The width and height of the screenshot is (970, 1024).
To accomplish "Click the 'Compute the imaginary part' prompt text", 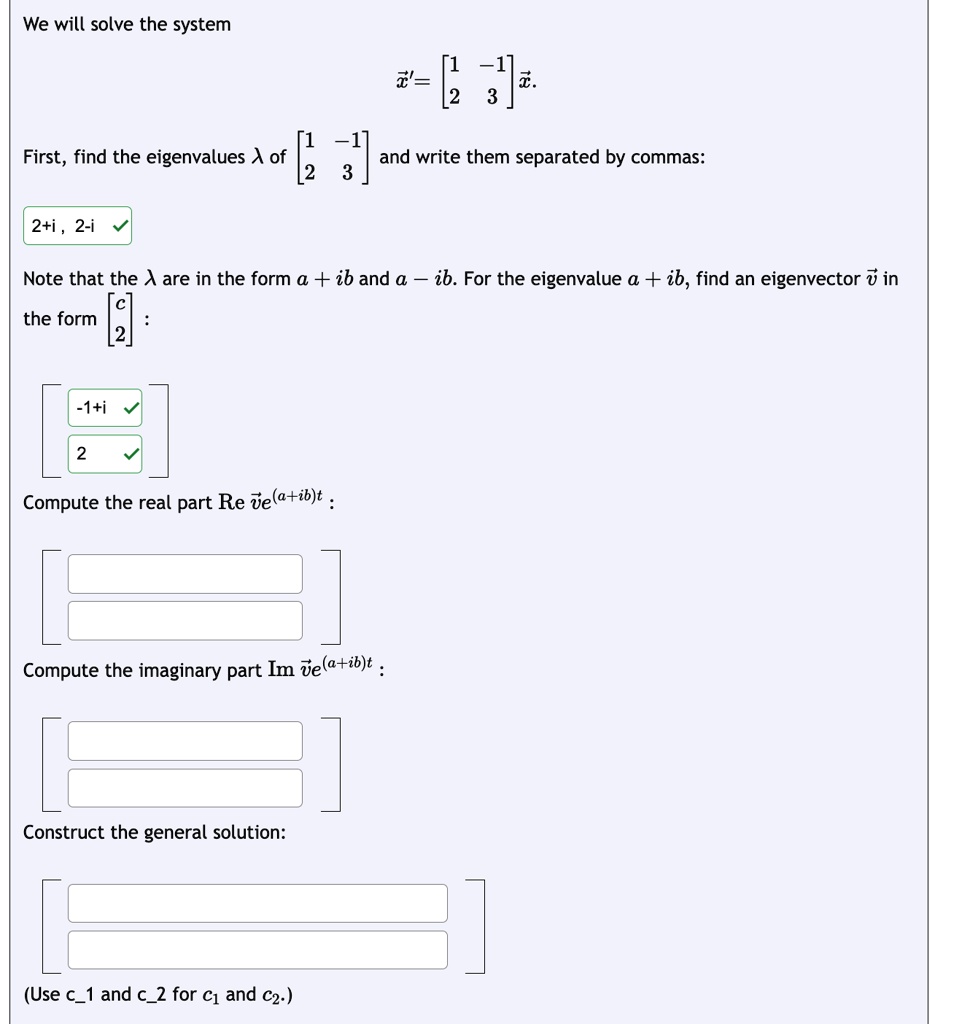I will (204, 669).
